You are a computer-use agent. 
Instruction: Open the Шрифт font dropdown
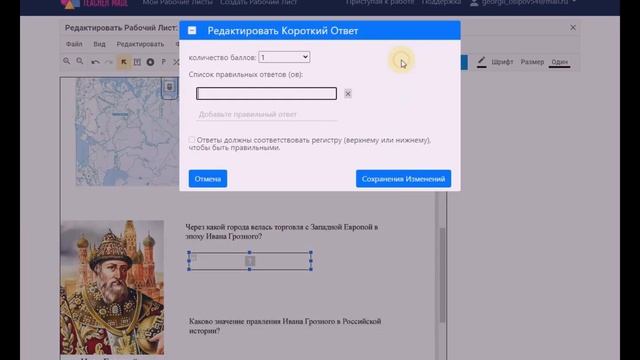click(x=502, y=62)
